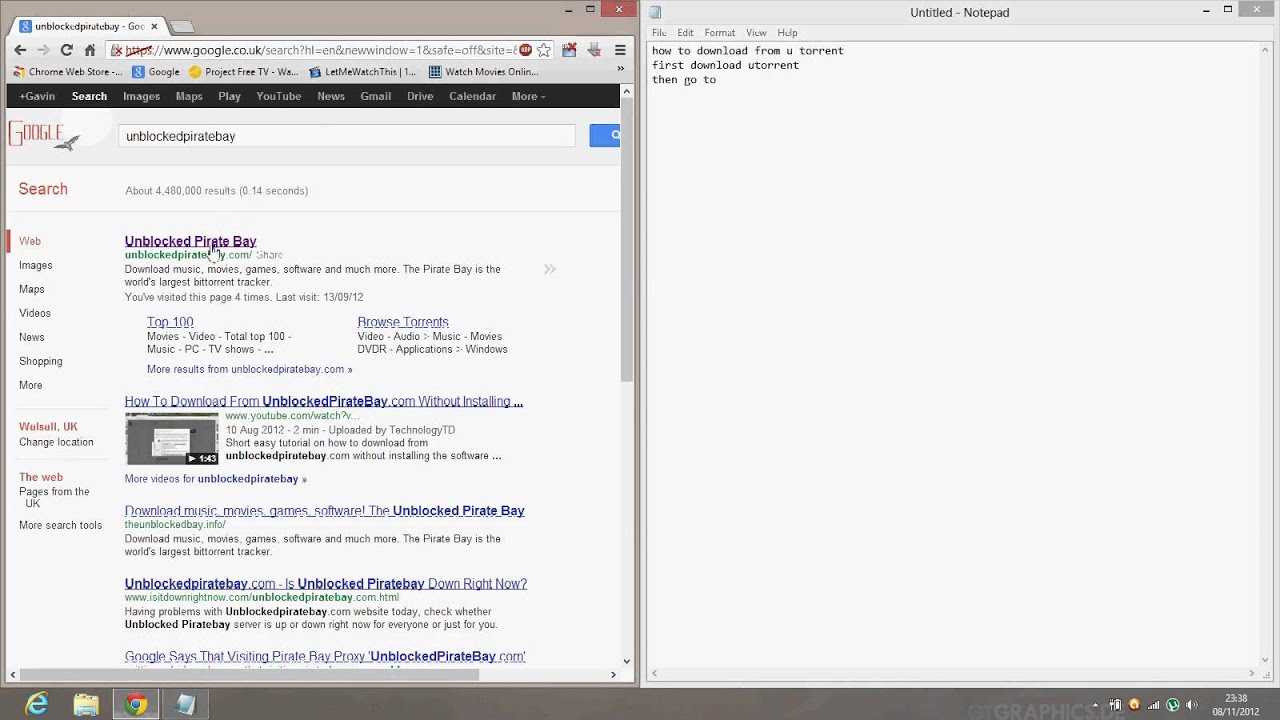Click Chrome's back arrow button
The height and width of the screenshot is (720, 1280).
click(x=20, y=50)
